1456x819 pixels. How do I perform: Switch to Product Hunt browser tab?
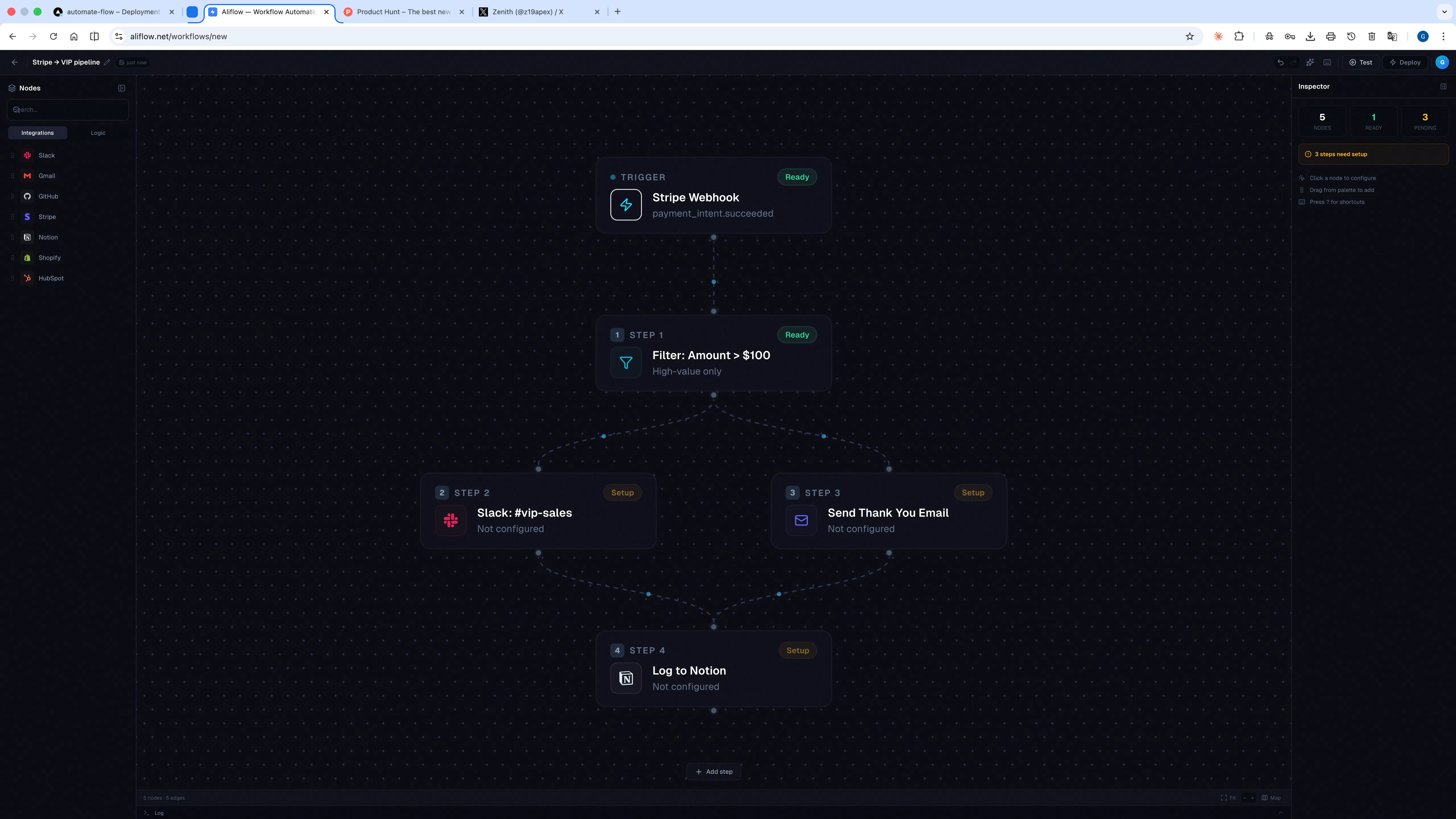(x=404, y=11)
